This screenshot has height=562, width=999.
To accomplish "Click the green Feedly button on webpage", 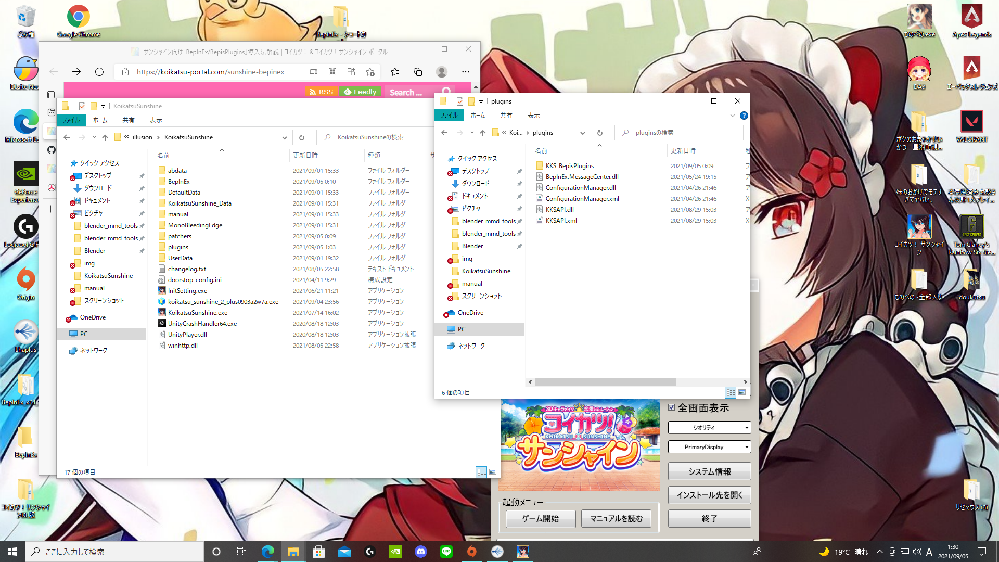I will tap(361, 92).
